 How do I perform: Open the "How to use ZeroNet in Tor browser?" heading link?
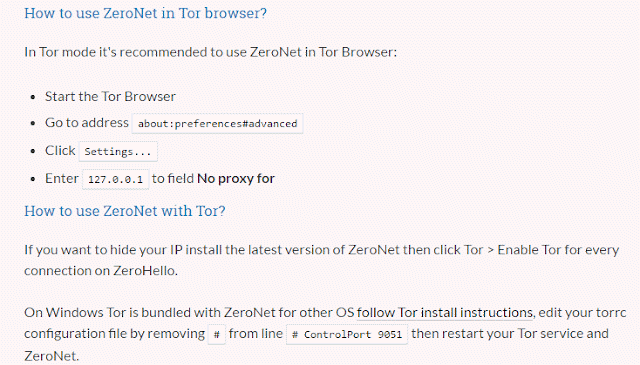point(145,13)
